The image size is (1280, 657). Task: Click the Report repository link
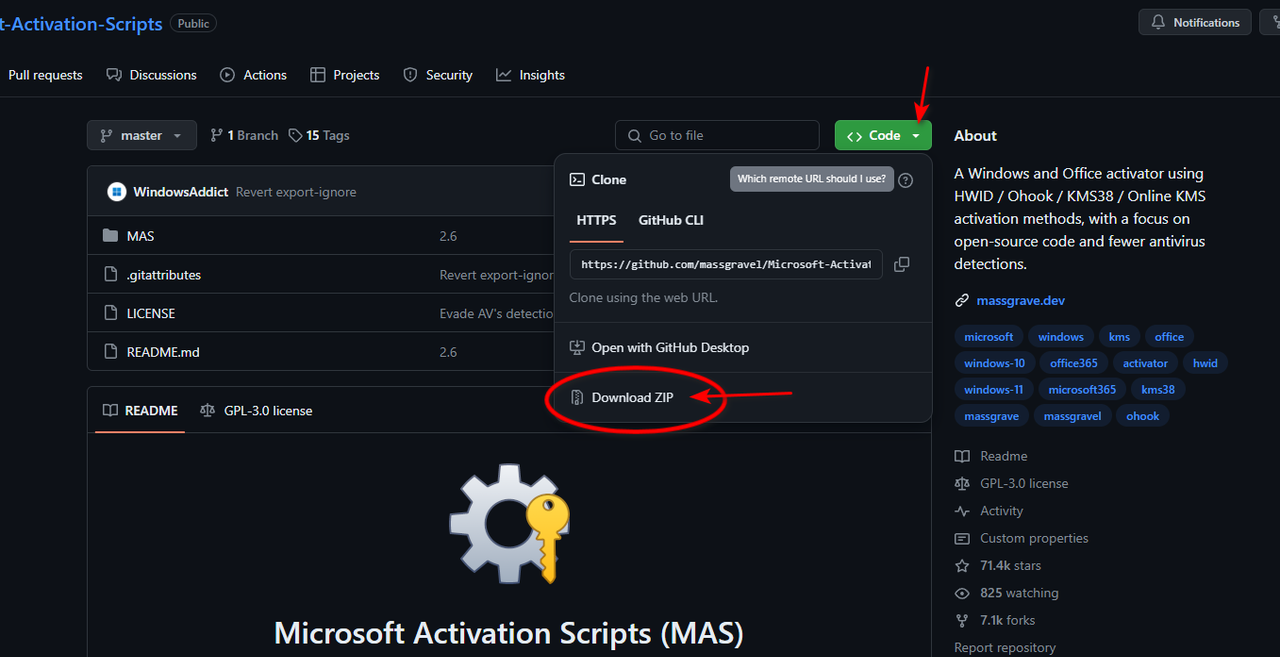click(x=1005, y=648)
